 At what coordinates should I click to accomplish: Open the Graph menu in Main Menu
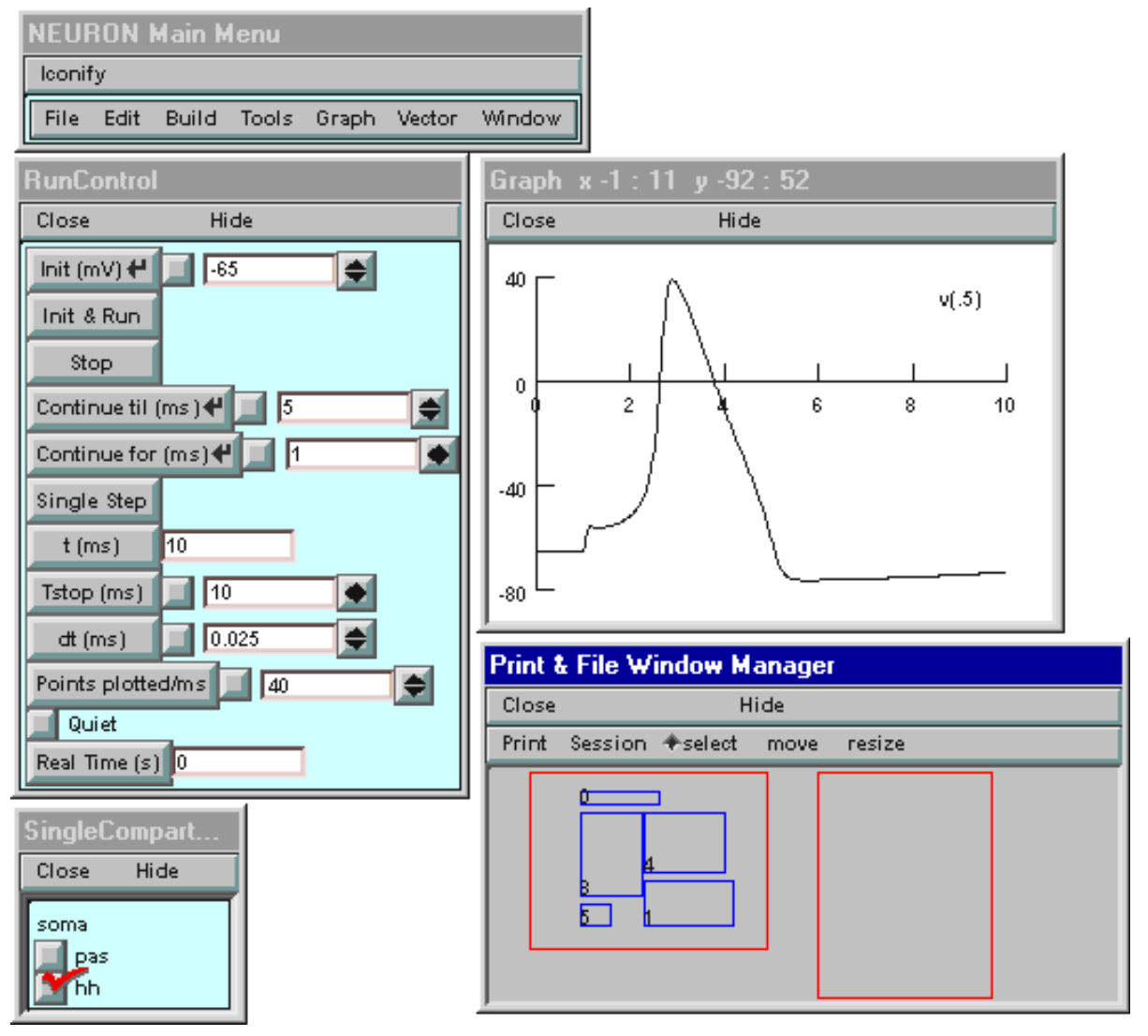coord(345,119)
